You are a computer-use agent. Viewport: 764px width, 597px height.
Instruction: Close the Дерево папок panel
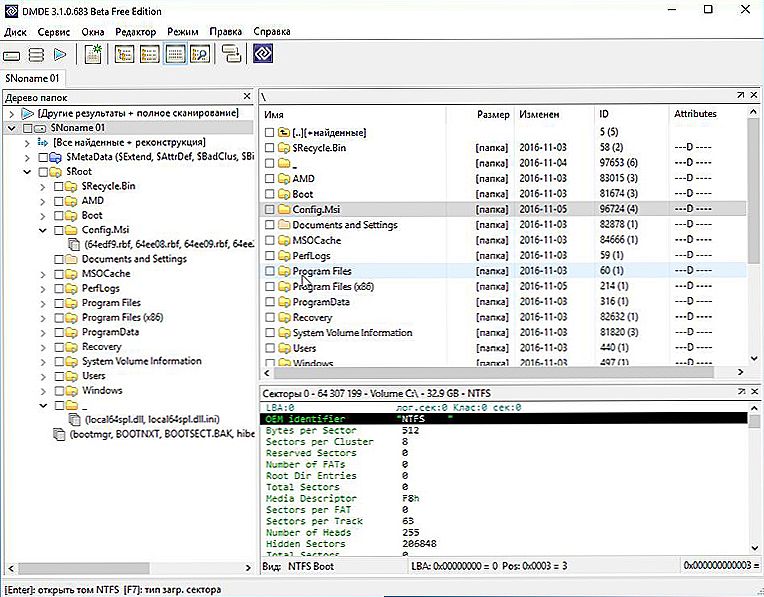pyautogui.click(x=247, y=96)
